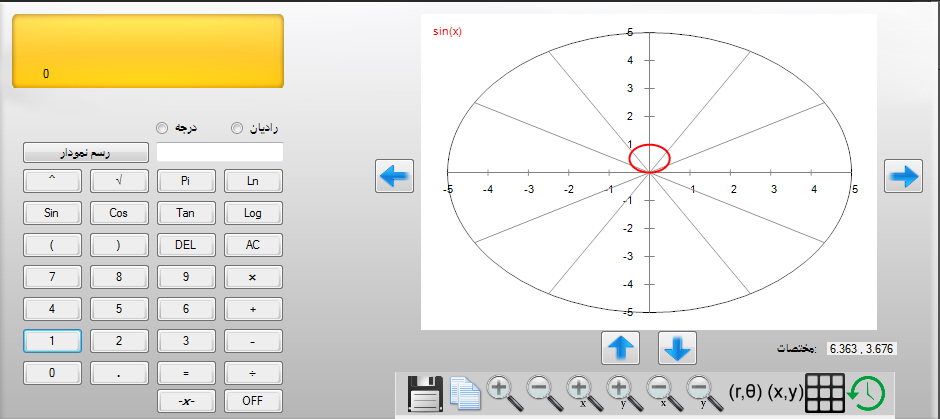Insert an opening parenthesis
The width and height of the screenshot is (940, 419).
coord(52,245)
